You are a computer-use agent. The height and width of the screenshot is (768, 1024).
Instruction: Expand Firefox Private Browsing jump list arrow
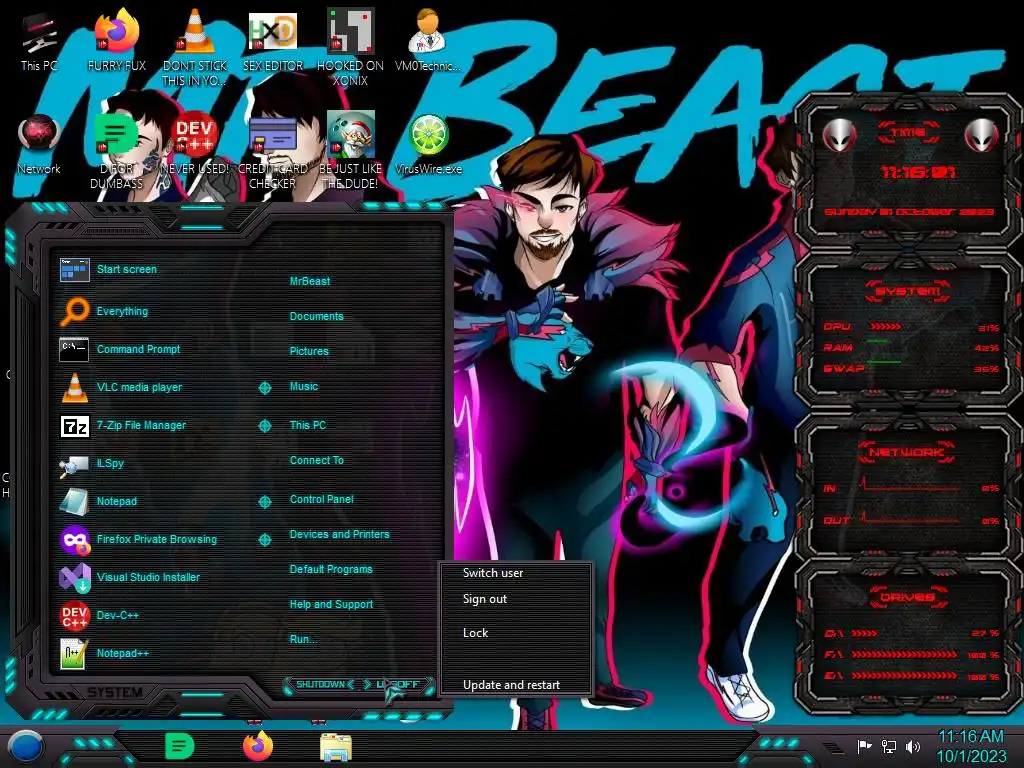pos(264,540)
